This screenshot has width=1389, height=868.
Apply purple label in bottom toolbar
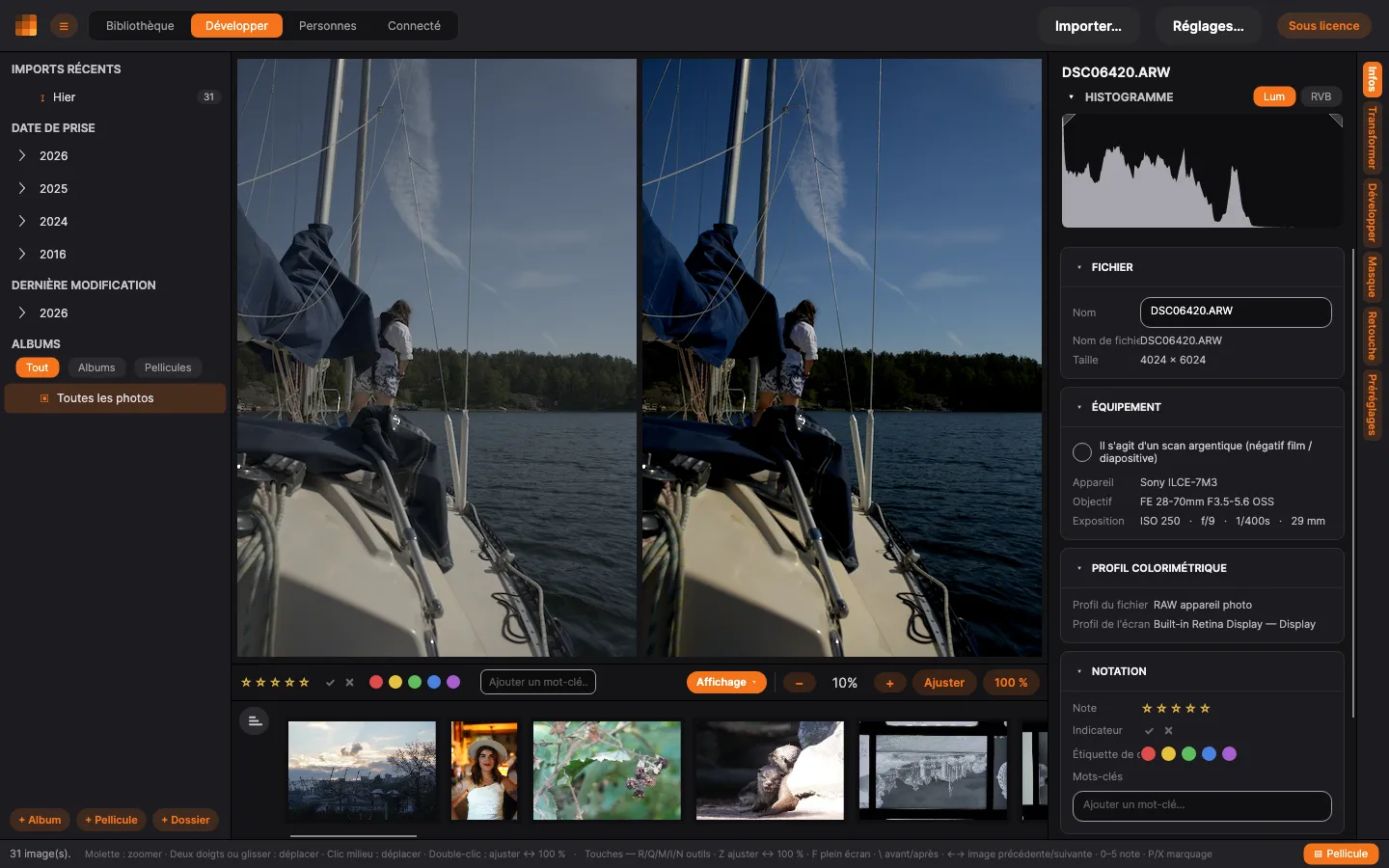[x=453, y=682]
